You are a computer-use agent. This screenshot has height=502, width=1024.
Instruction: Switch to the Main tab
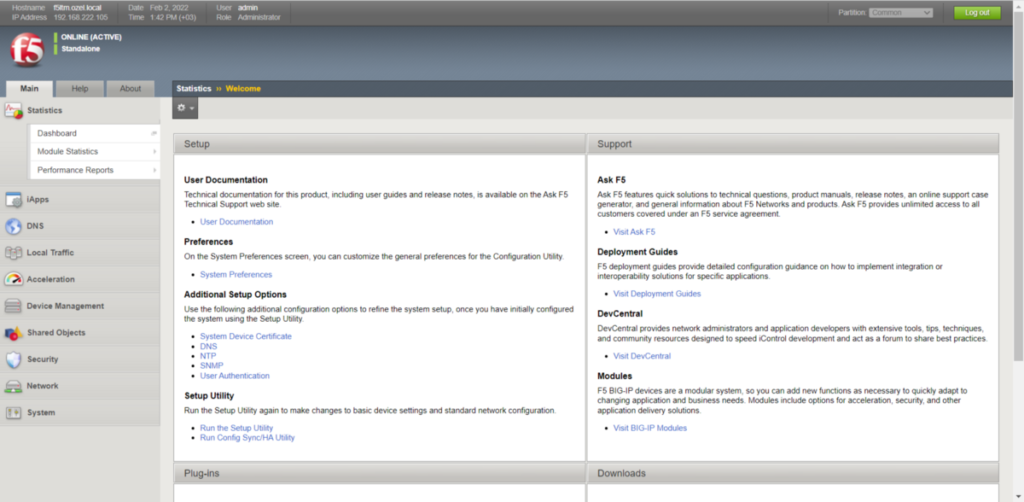pos(29,89)
